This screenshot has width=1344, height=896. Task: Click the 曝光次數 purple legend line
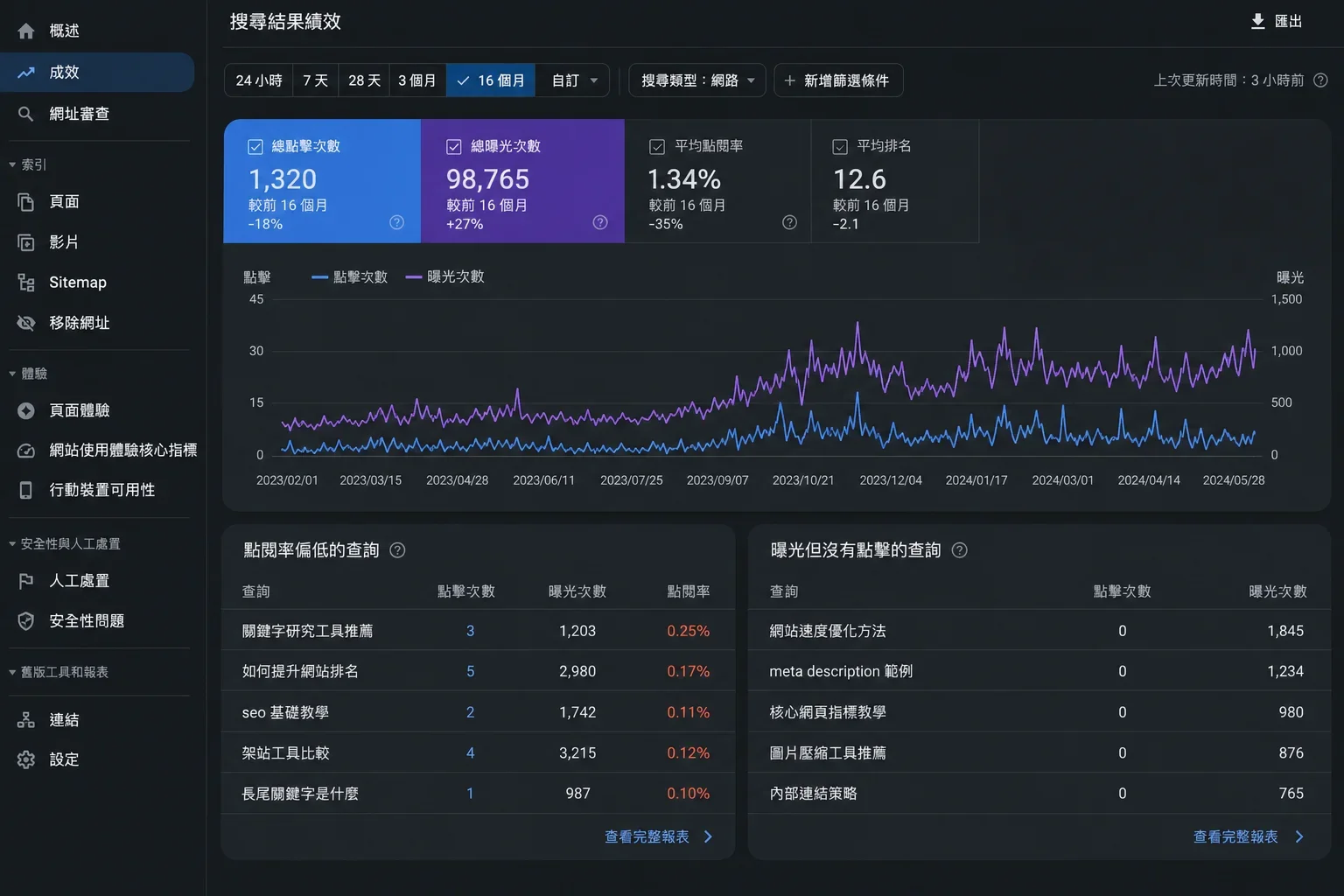point(413,277)
